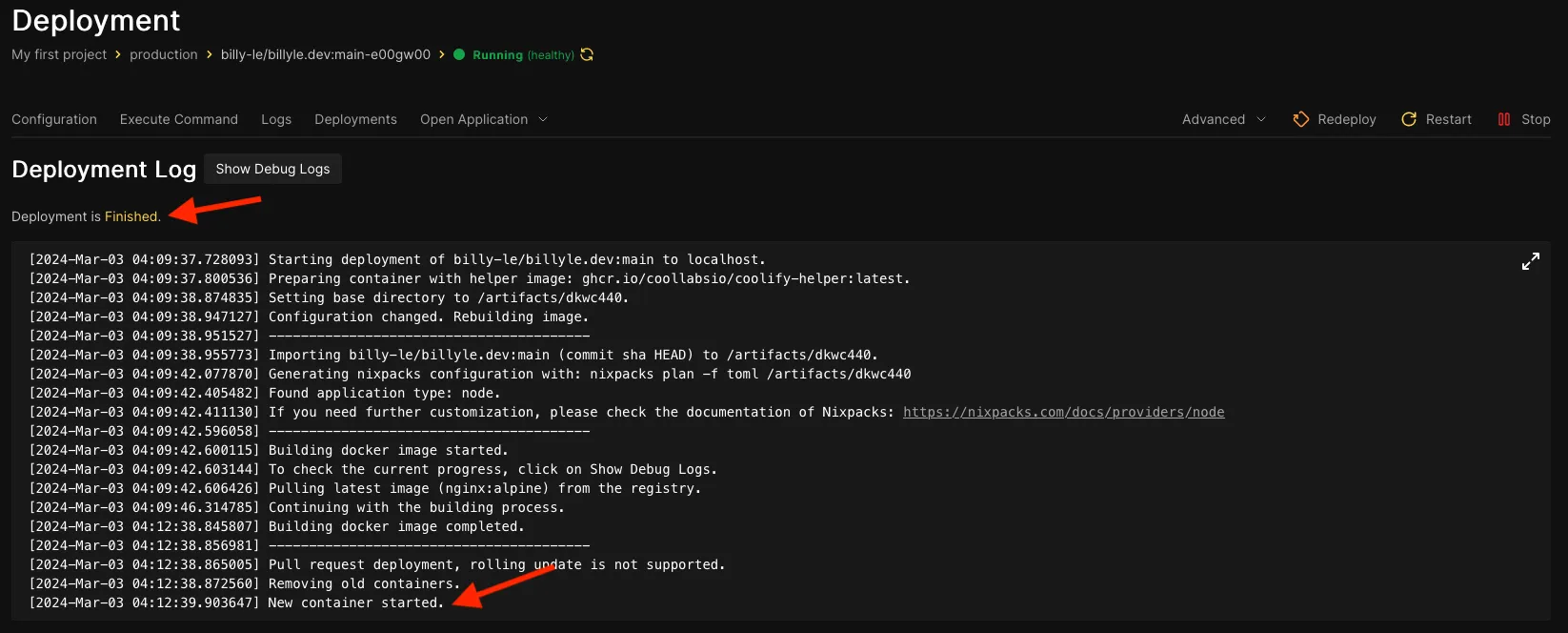Click the breadcrumb chevron after My first project
This screenshot has width=1568, height=633.
[118, 54]
